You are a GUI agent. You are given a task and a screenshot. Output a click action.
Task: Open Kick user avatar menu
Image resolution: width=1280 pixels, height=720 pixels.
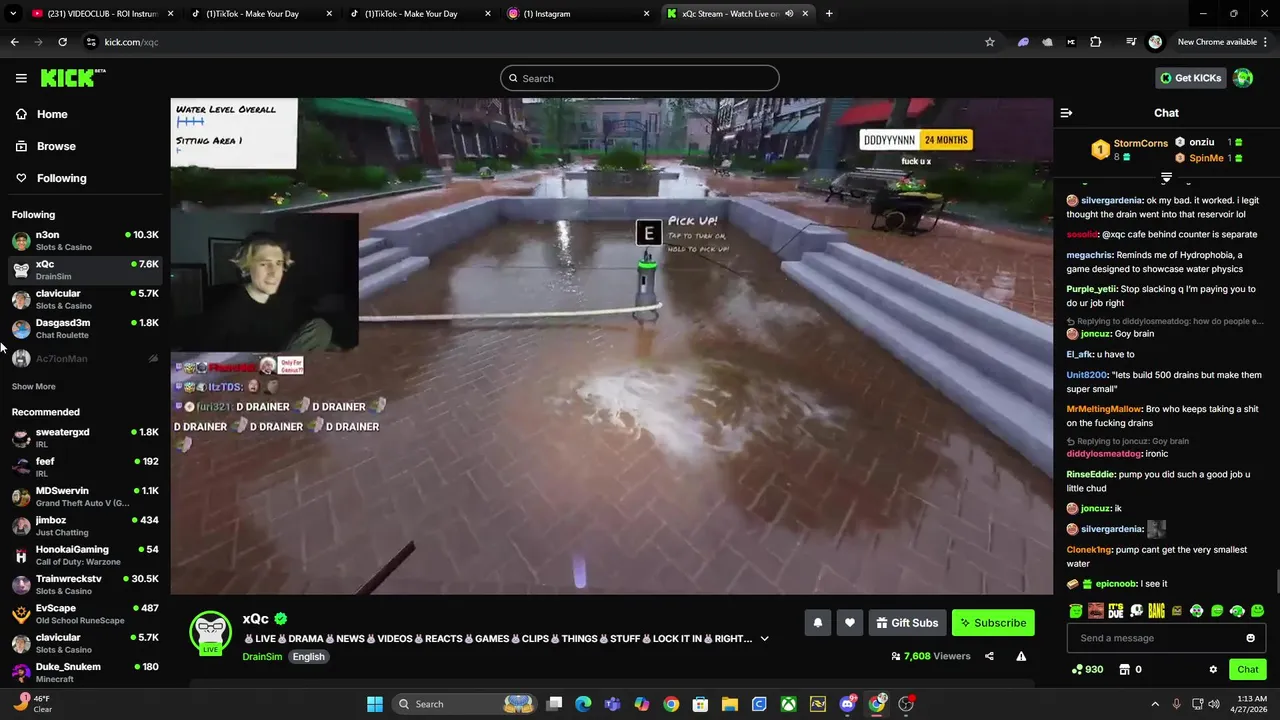pos(1243,78)
